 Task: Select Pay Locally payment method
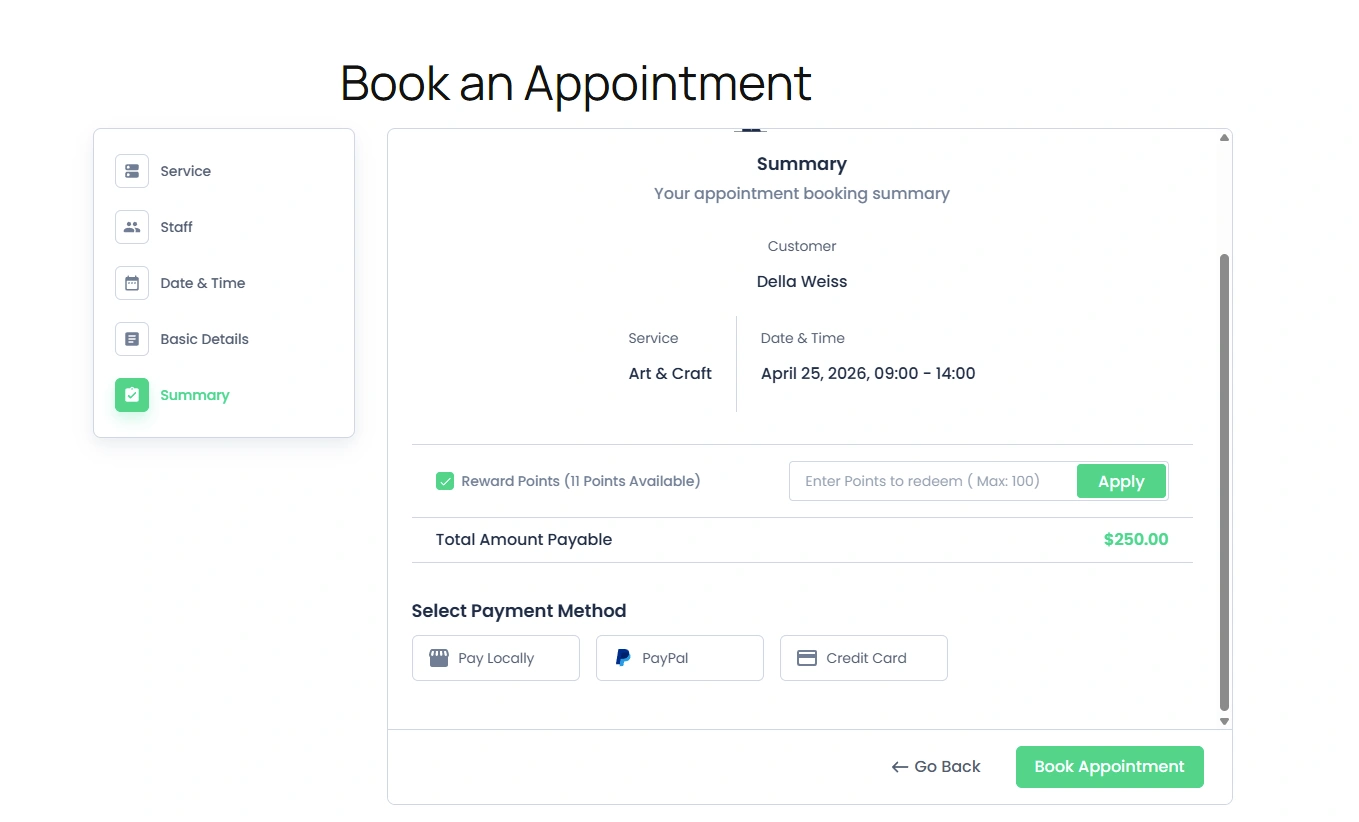point(495,657)
